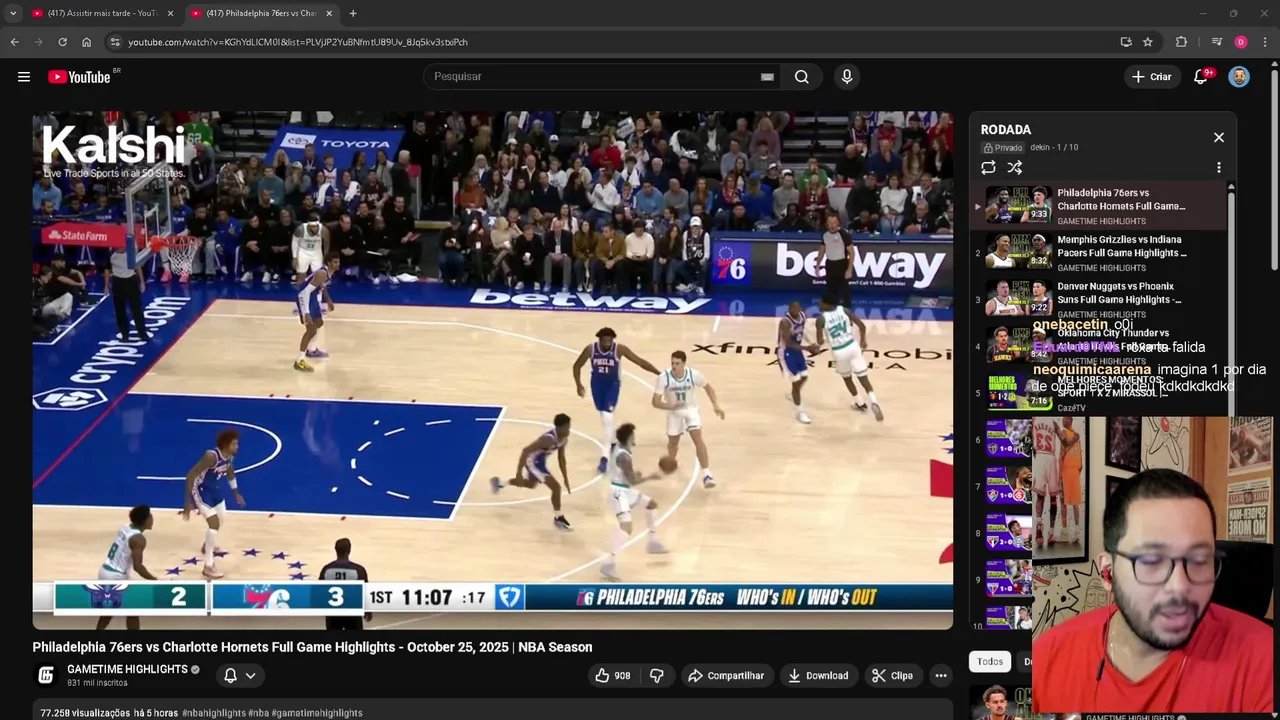Select Philadelphia 76ers vs Charlotte Hornets playlist item
The height and width of the screenshot is (720, 1280).
coord(1098,206)
